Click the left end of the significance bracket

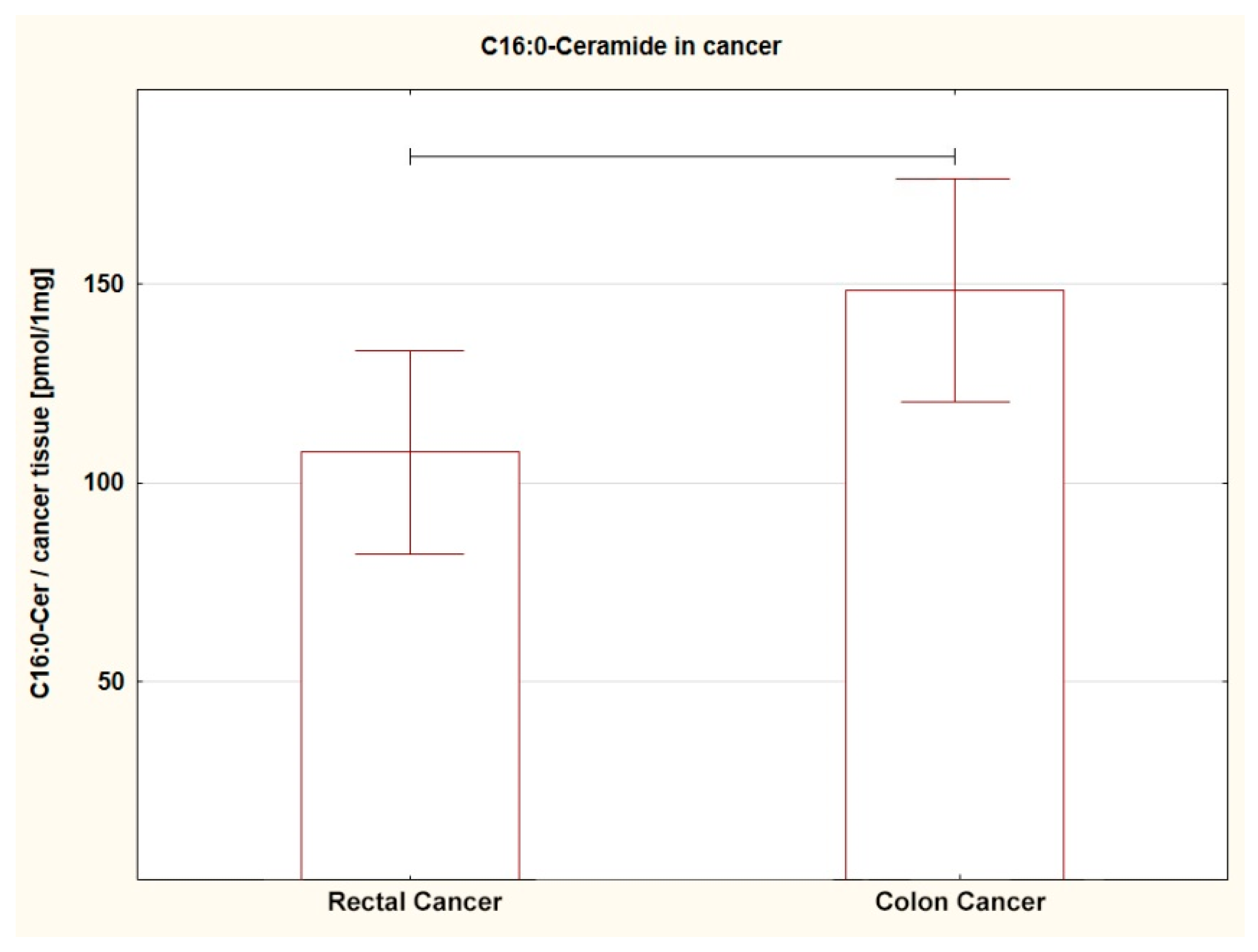[410, 156]
